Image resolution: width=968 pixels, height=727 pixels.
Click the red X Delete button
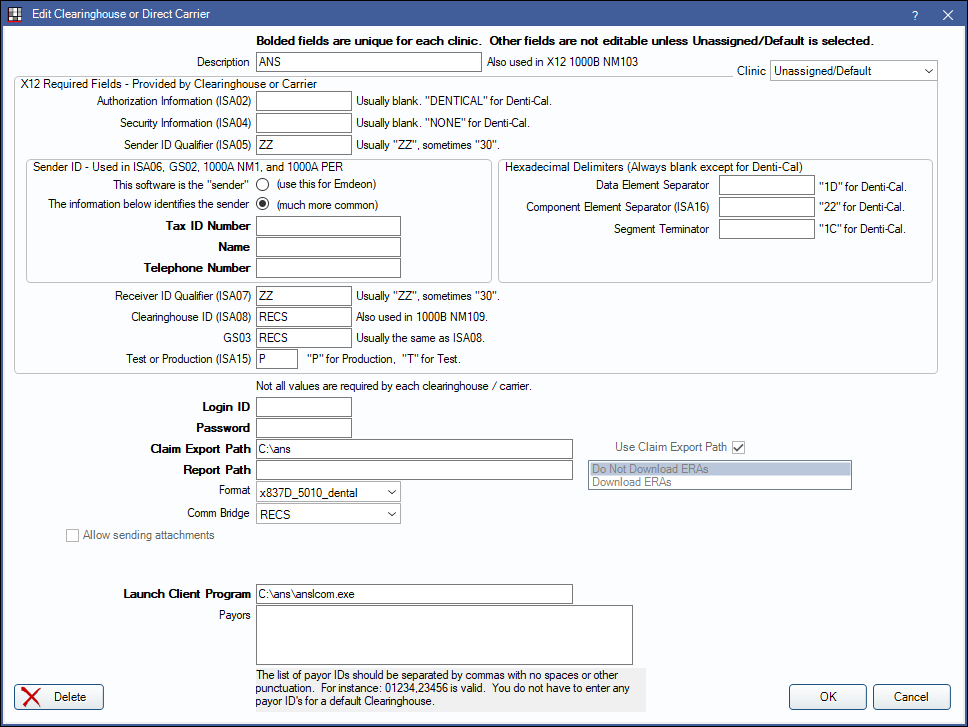pos(59,697)
